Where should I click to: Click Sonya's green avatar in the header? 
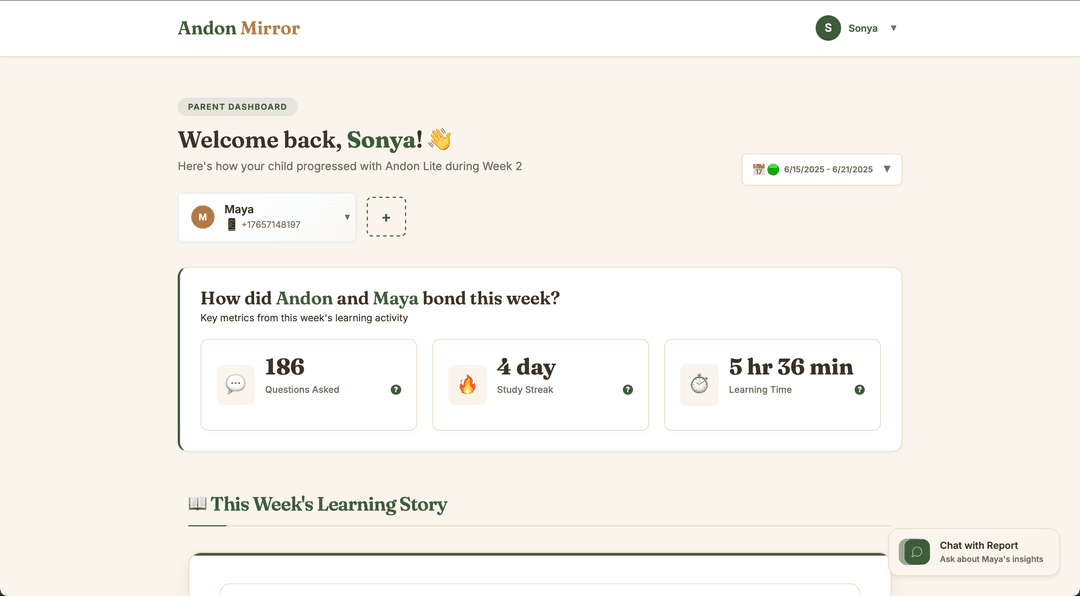[x=828, y=28]
